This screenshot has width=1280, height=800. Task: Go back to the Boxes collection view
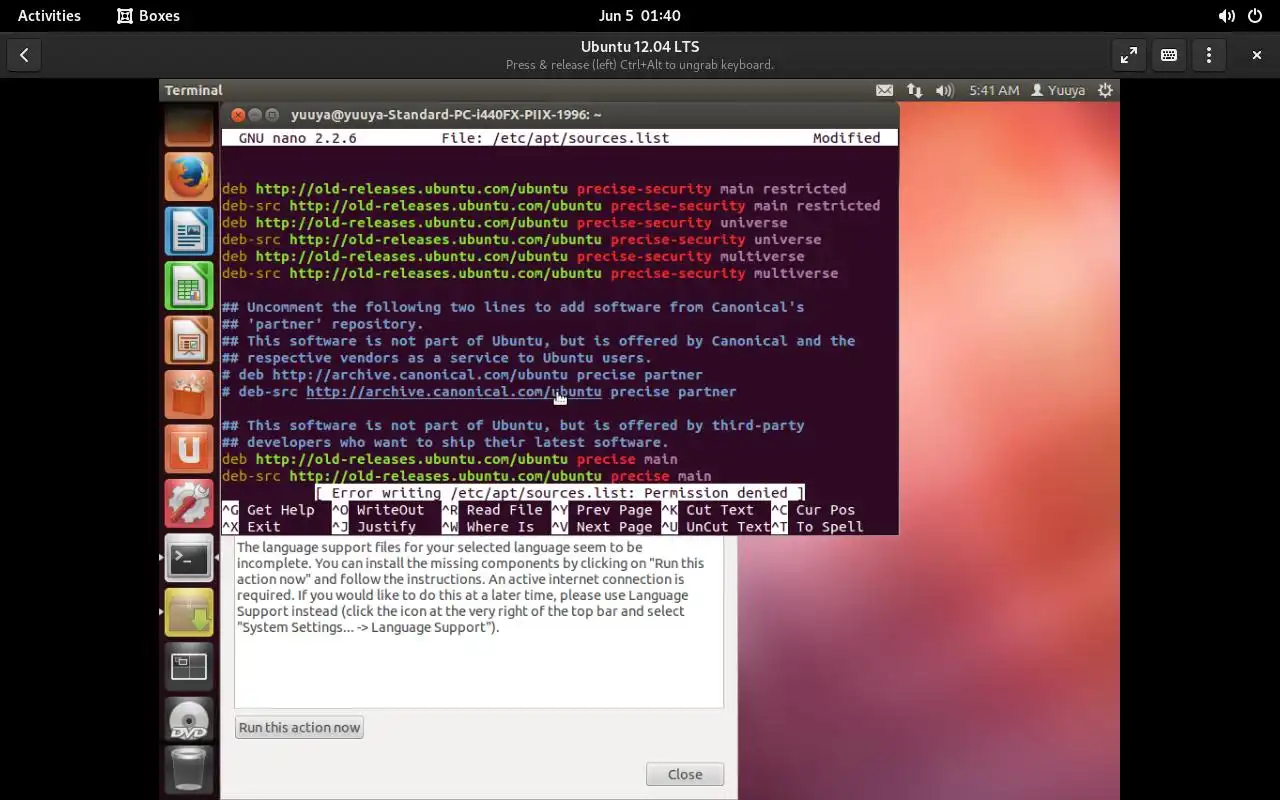coord(24,55)
